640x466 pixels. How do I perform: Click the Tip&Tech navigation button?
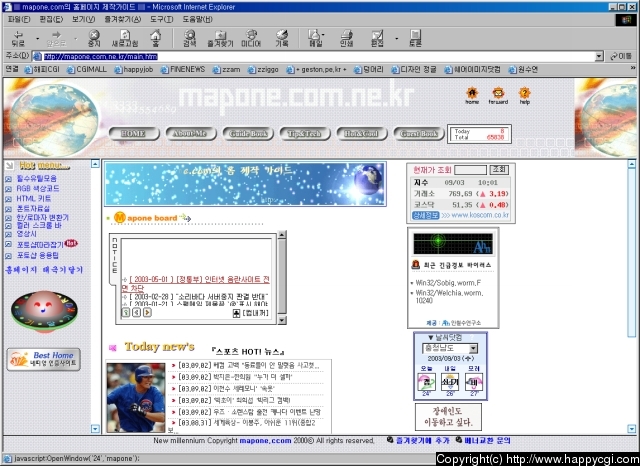[304, 133]
